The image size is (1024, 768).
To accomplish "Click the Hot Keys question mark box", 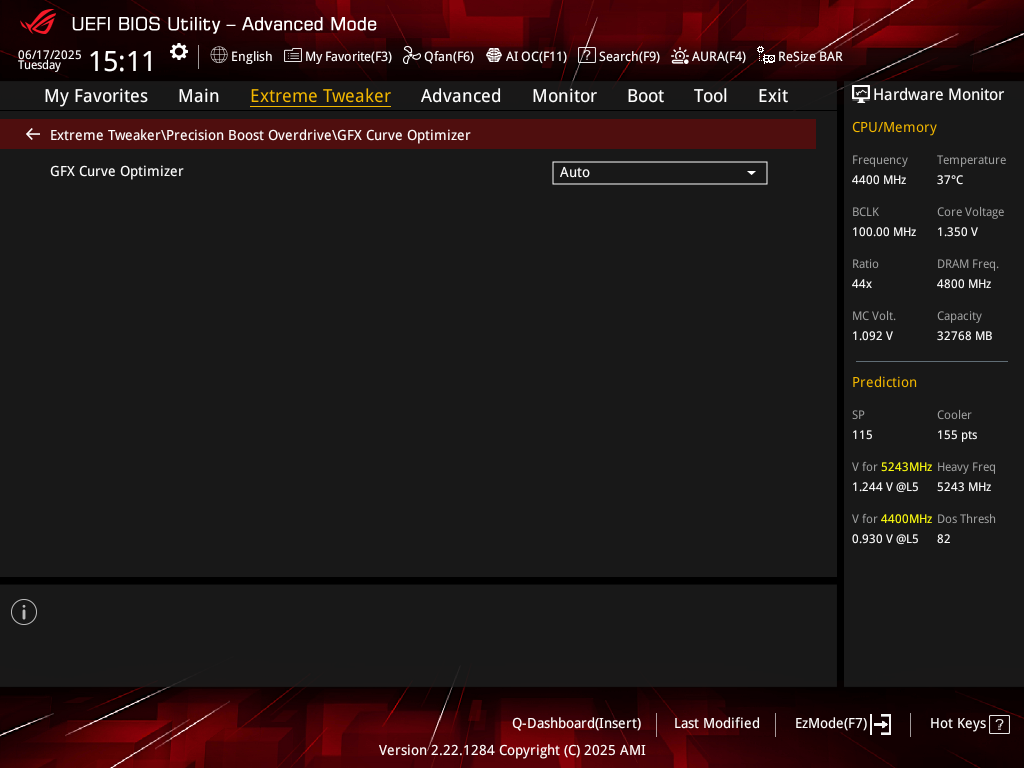I will [999, 724].
